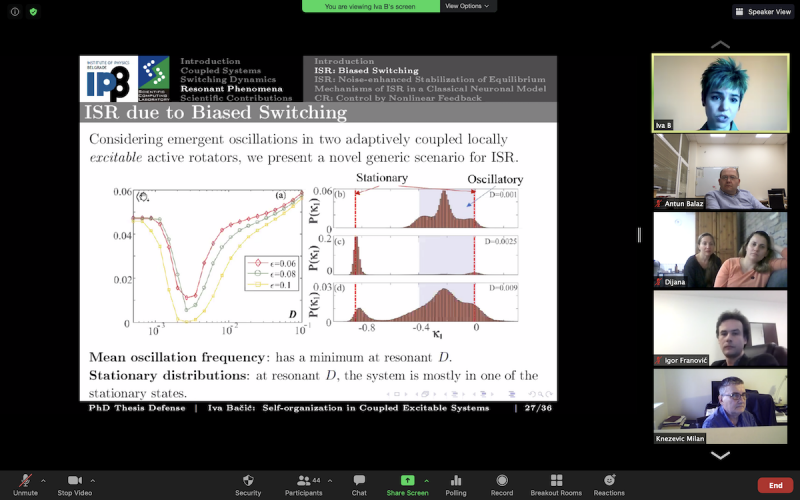Click the green encryption shield icon
The image size is (800, 500).
click(x=33, y=11)
